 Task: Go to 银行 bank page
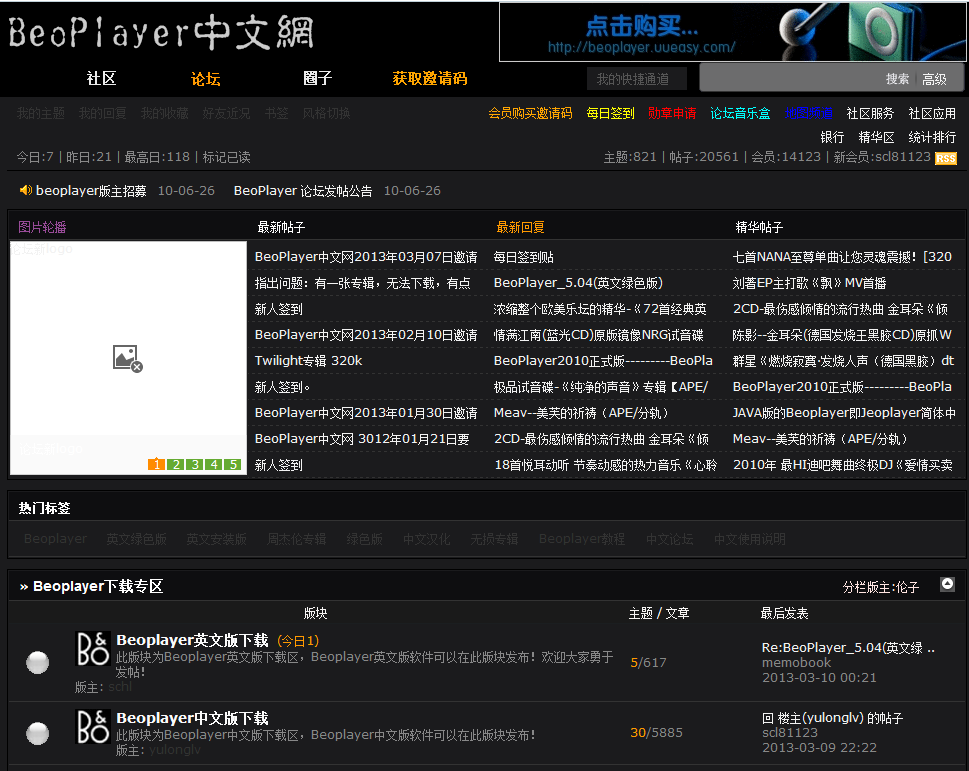click(x=832, y=137)
